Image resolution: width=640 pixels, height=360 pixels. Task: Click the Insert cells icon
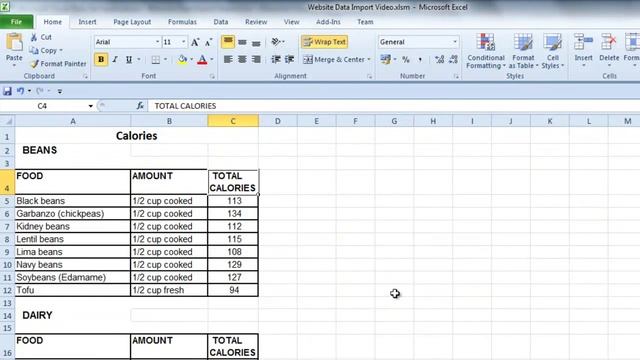[x=583, y=42]
